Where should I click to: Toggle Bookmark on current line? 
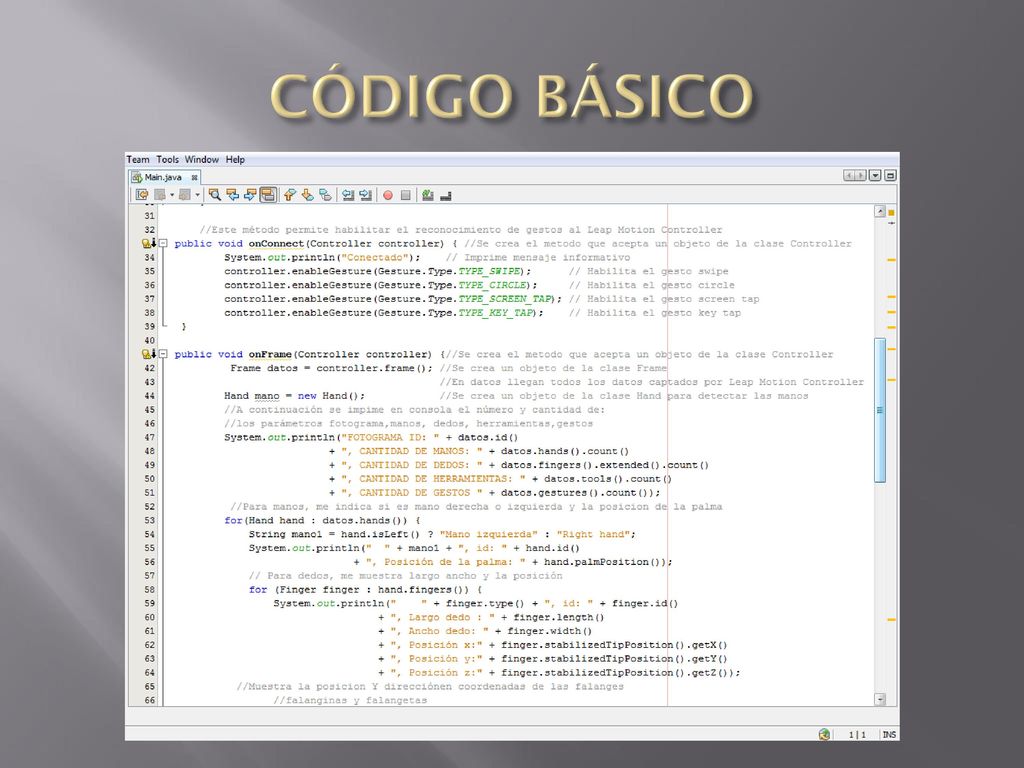click(x=325, y=195)
